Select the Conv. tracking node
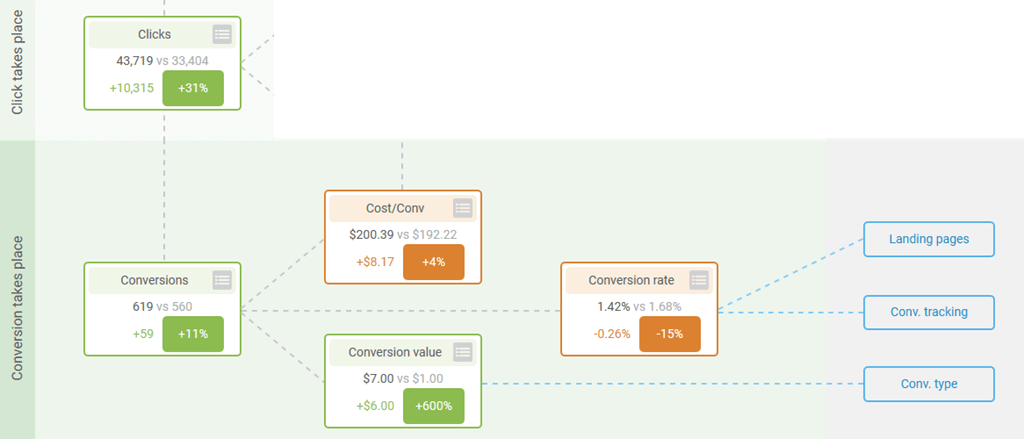 pyautogui.click(x=929, y=312)
